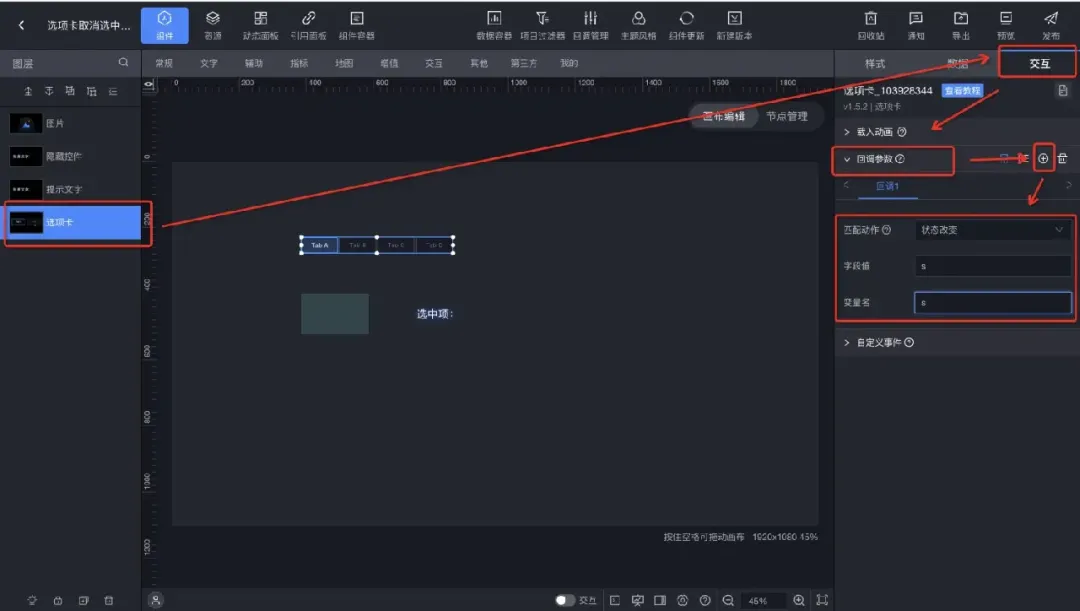This screenshot has height=611, width=1080.
Task: Click the bottom bar help question icon
Action: point(705,600)
